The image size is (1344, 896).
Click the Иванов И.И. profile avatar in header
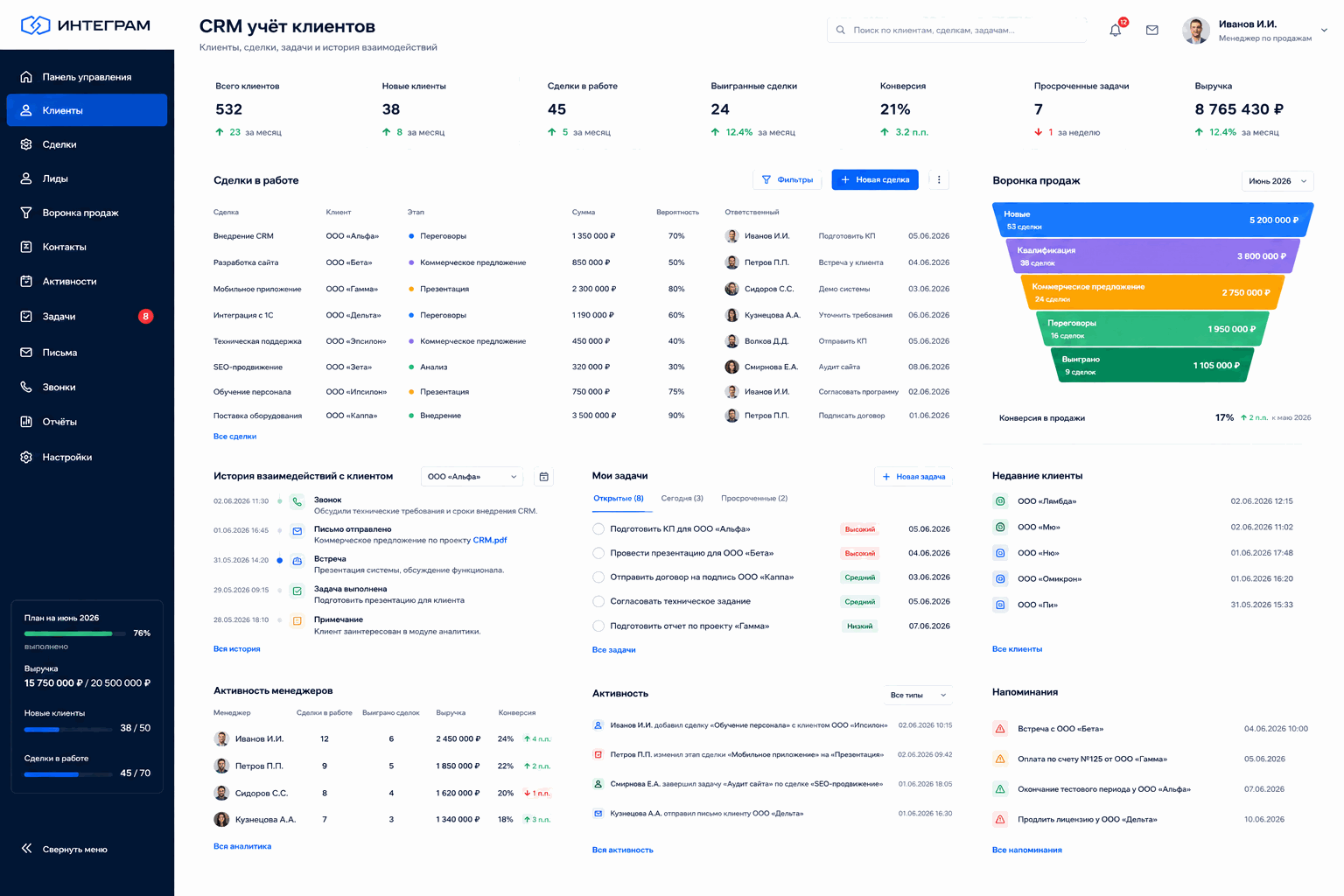[1196, 31]
